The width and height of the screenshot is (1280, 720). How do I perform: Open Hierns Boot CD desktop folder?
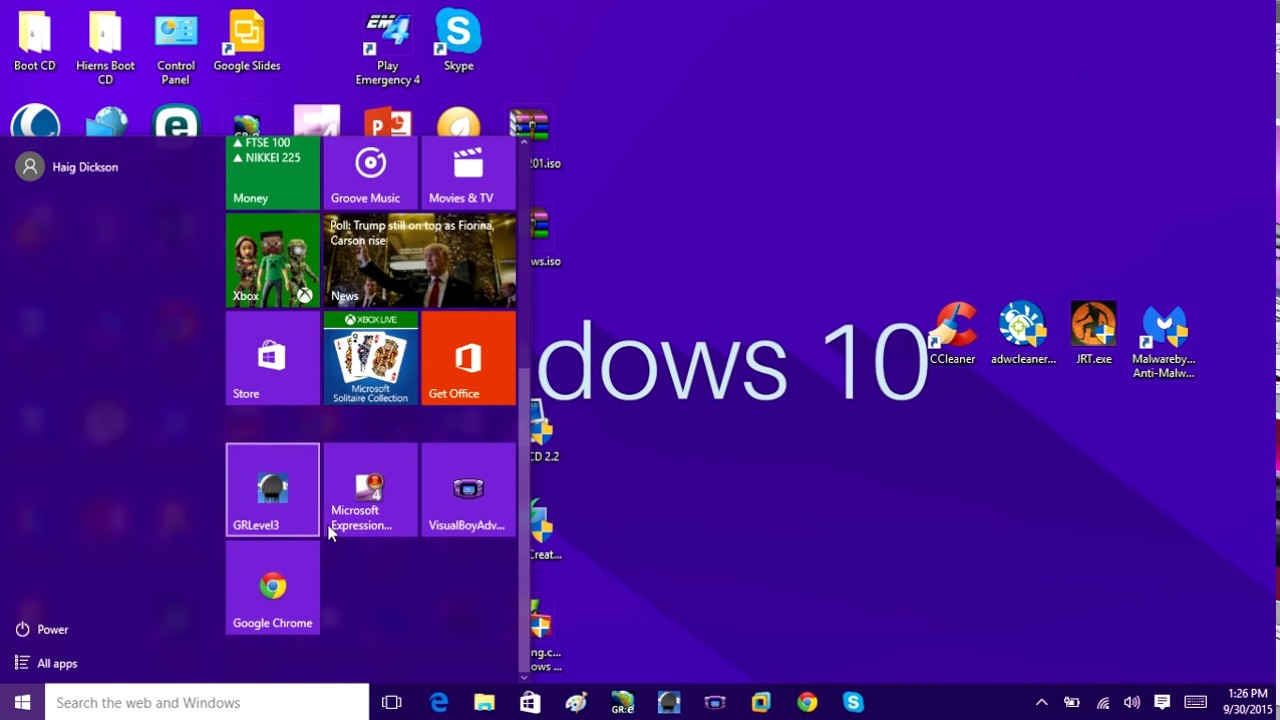[x=105, y=47]
